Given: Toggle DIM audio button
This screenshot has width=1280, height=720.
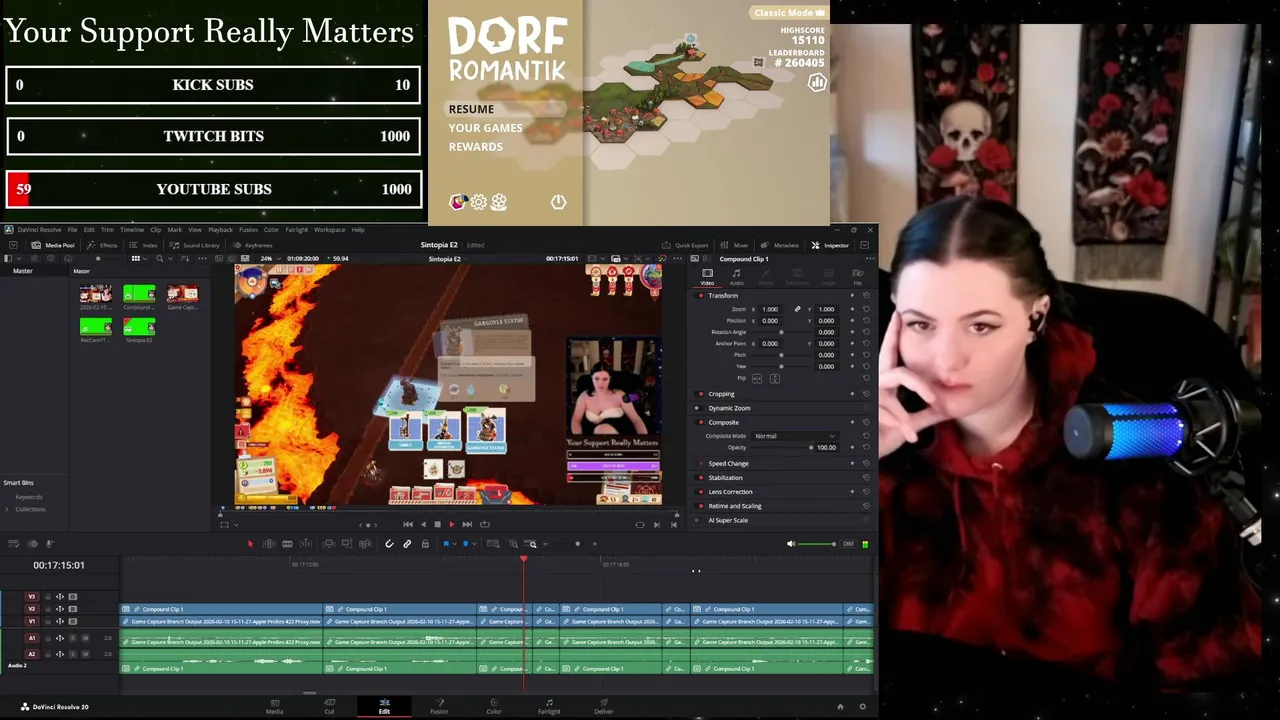Looking at the screenshot, I should coord(848,544).
